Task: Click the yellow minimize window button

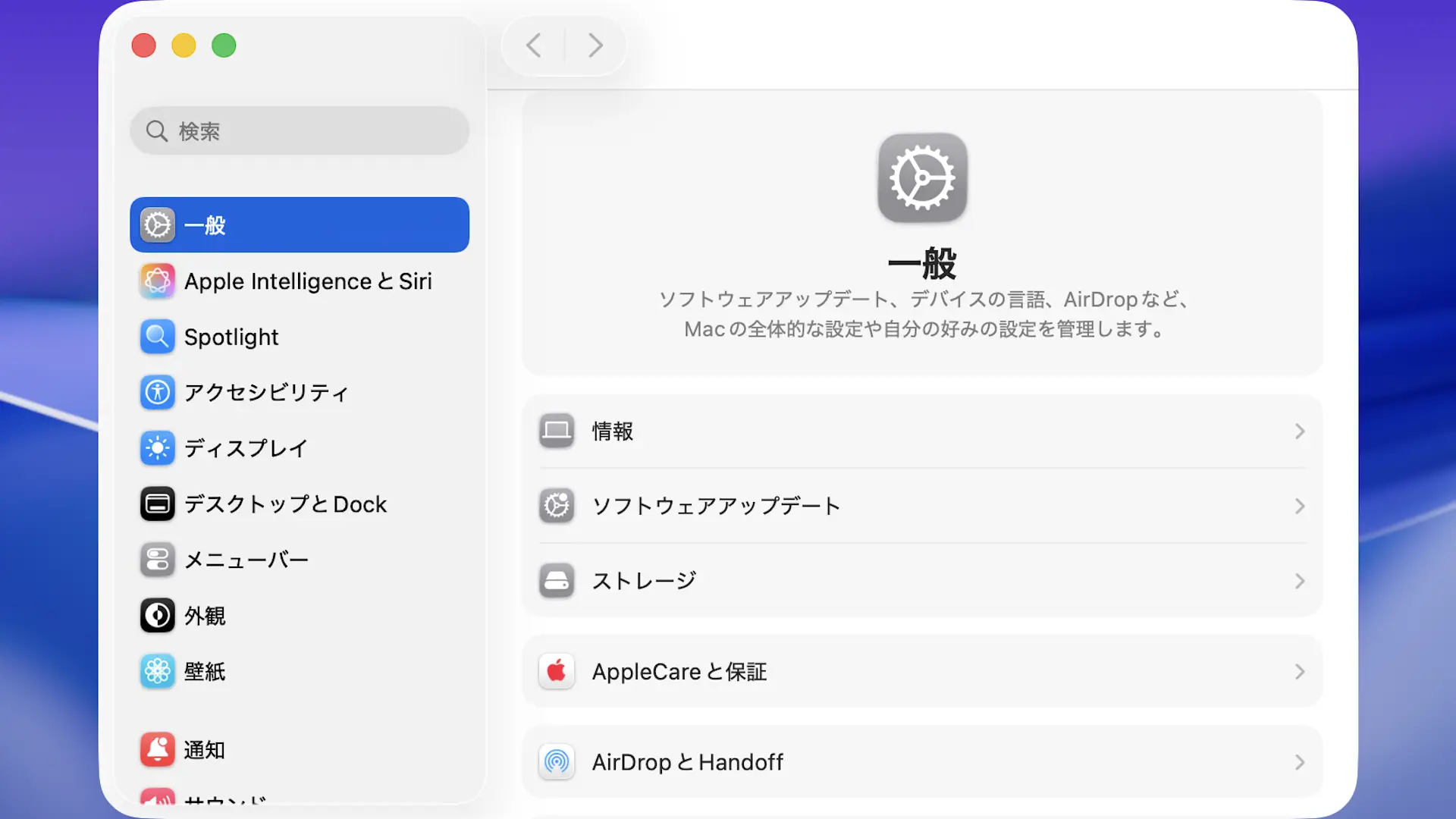Action: point(184,45)
